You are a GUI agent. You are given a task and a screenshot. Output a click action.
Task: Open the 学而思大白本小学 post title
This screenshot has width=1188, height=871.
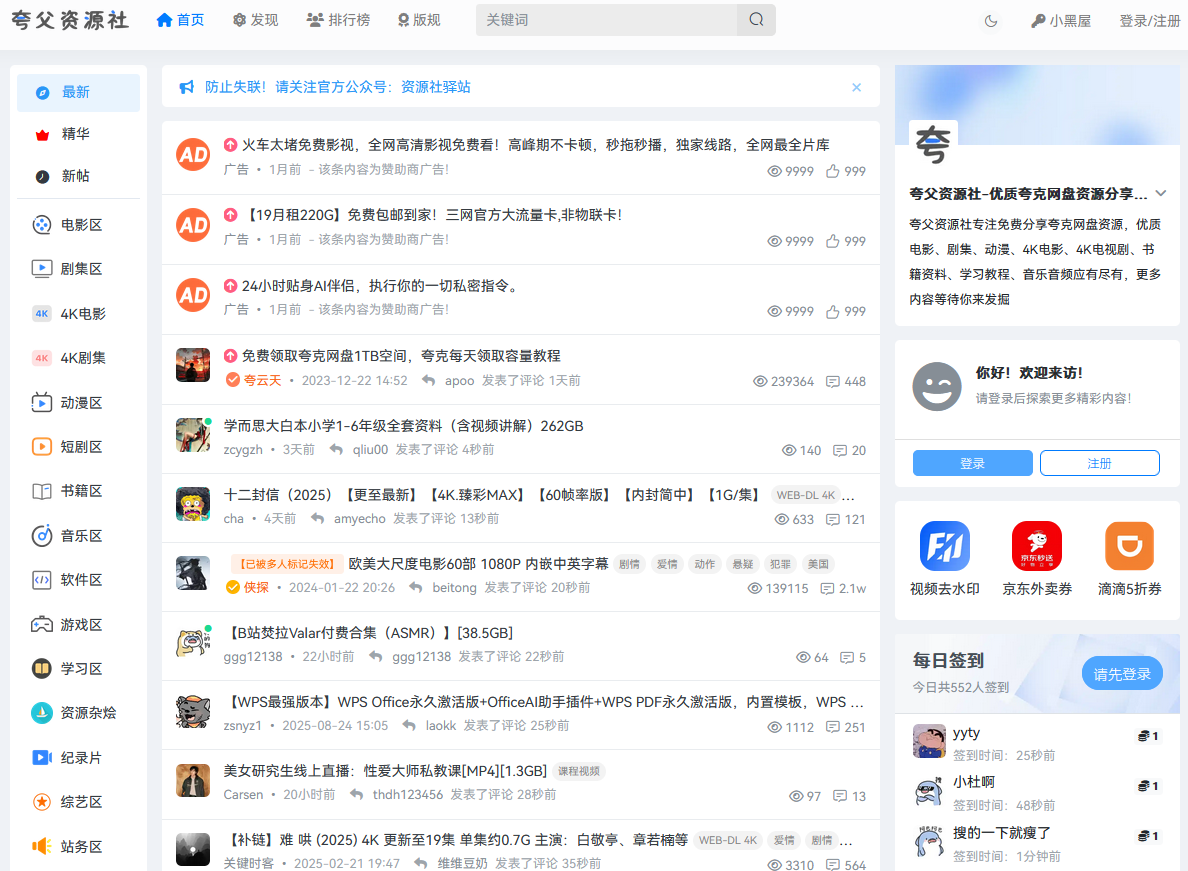pyautogui.click(x=403, y=426)
